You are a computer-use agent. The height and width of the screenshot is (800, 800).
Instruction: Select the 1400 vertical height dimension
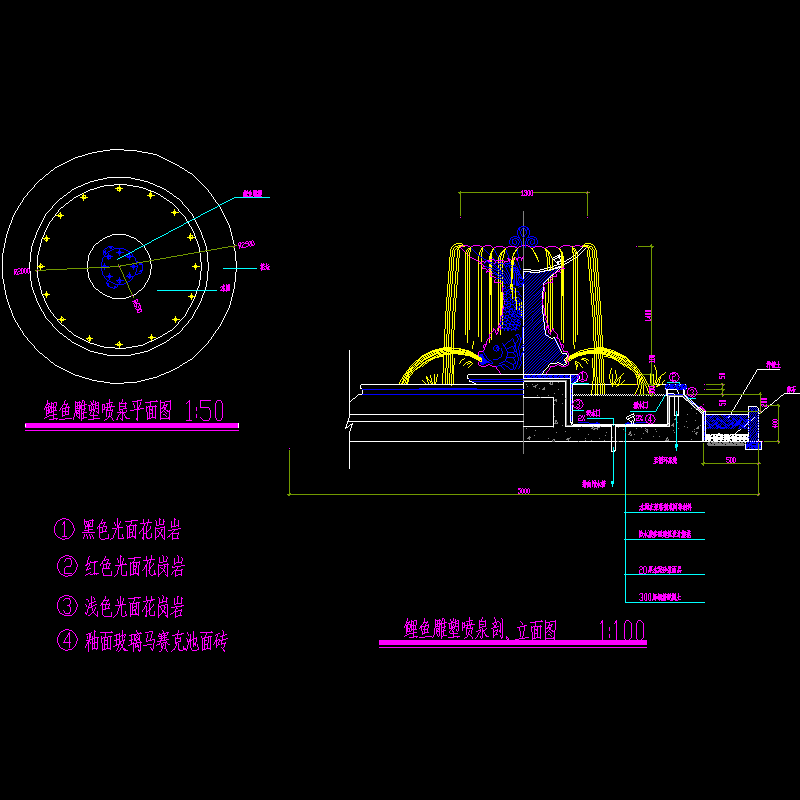click(x=648, y=316)
